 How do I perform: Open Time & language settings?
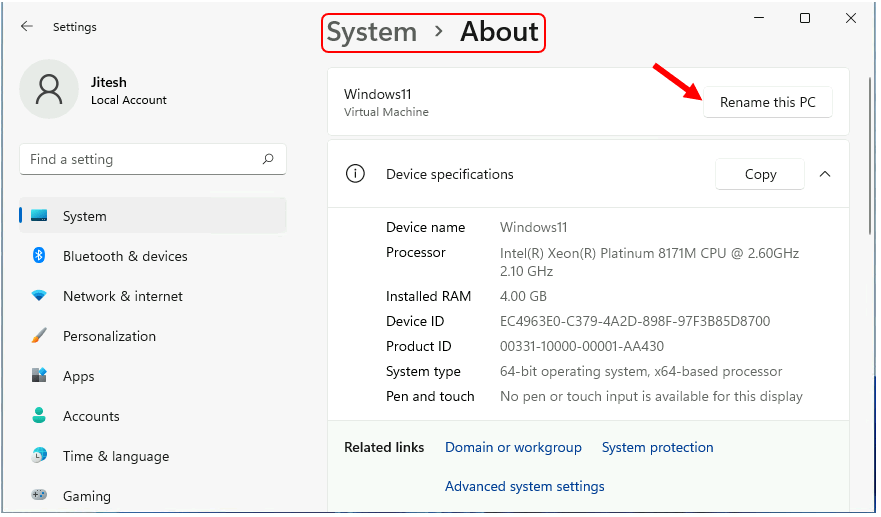click(x=153, y=456)
